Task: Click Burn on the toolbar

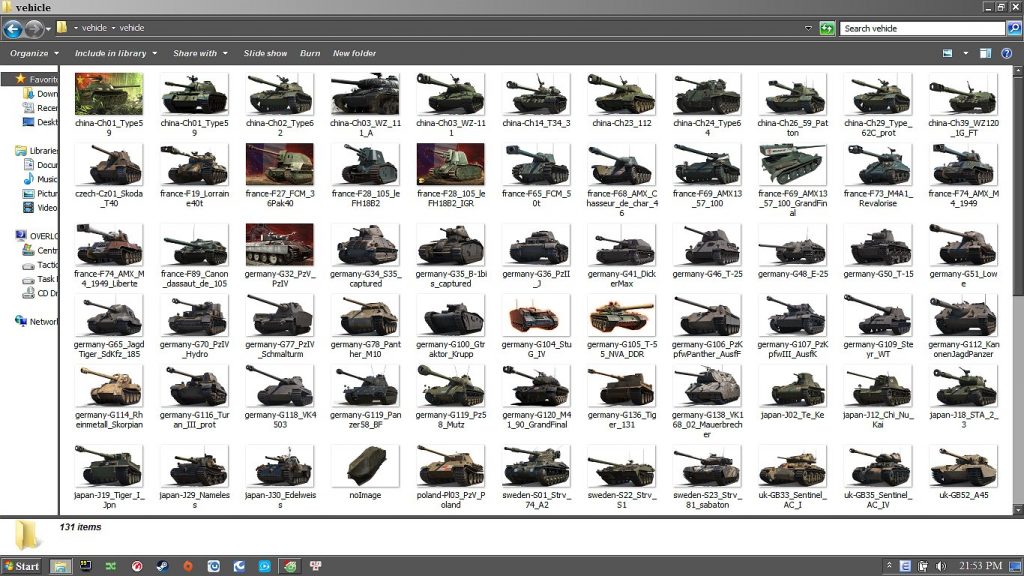Action: (310, 53)
